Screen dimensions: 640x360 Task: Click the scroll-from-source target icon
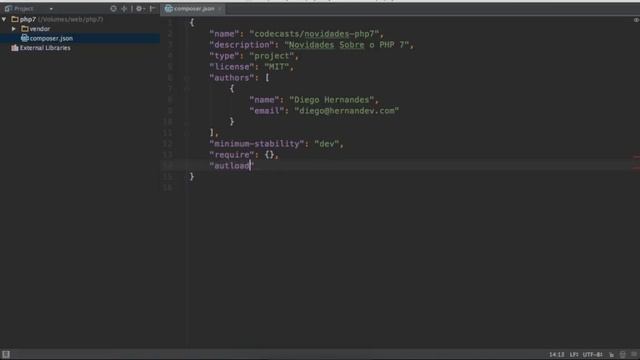pos(113,9)
